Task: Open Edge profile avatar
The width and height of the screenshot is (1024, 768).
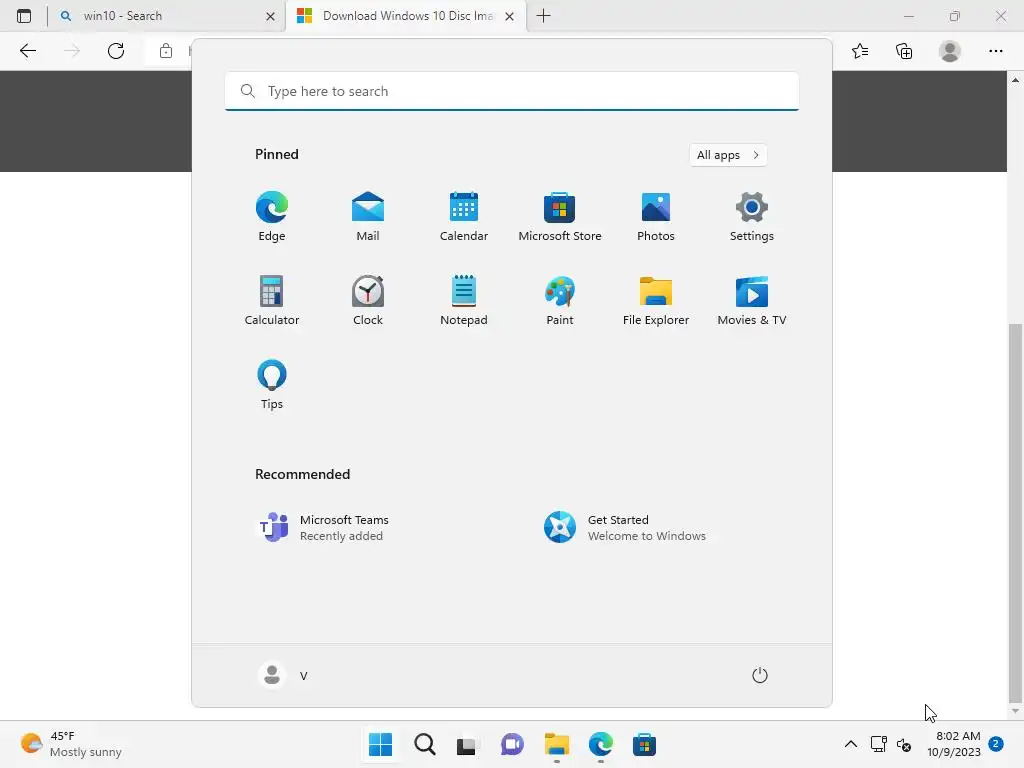Action: coord(950,51)
